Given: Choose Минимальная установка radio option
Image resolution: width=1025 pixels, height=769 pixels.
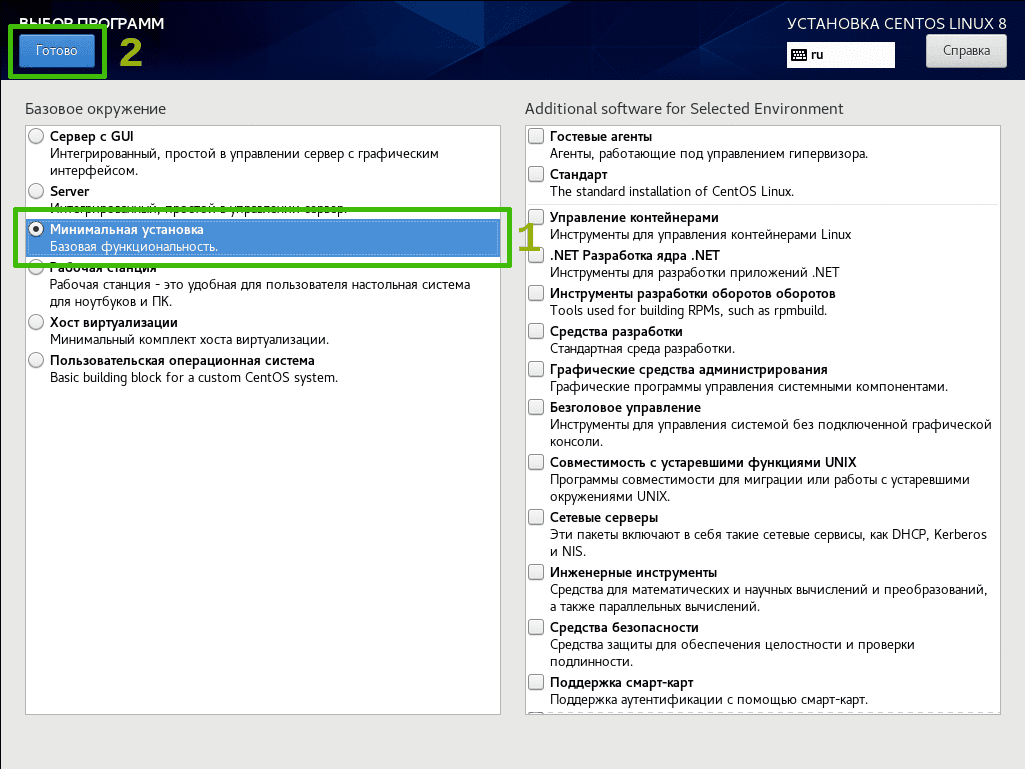Looking at the screenshot, I should pos(36,230).
